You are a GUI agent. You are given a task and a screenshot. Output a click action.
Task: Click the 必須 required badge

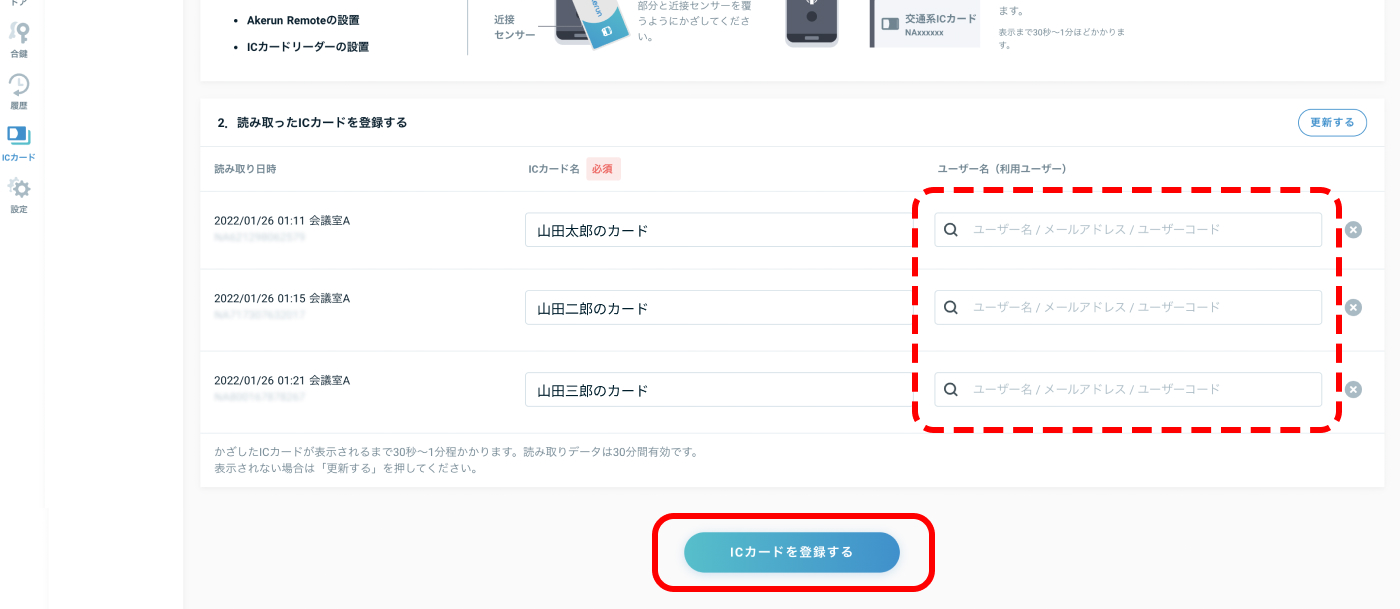click(603, 169)
